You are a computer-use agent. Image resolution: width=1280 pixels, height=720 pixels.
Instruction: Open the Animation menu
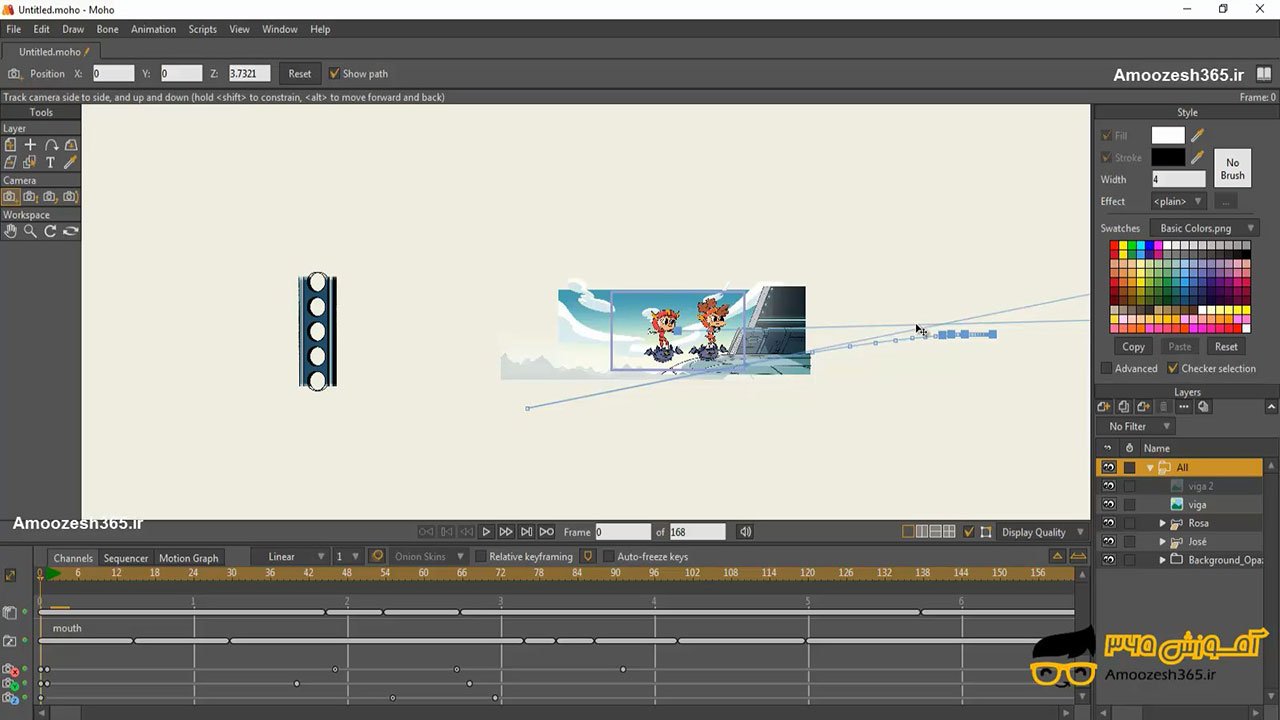click(x=153, y=29)
